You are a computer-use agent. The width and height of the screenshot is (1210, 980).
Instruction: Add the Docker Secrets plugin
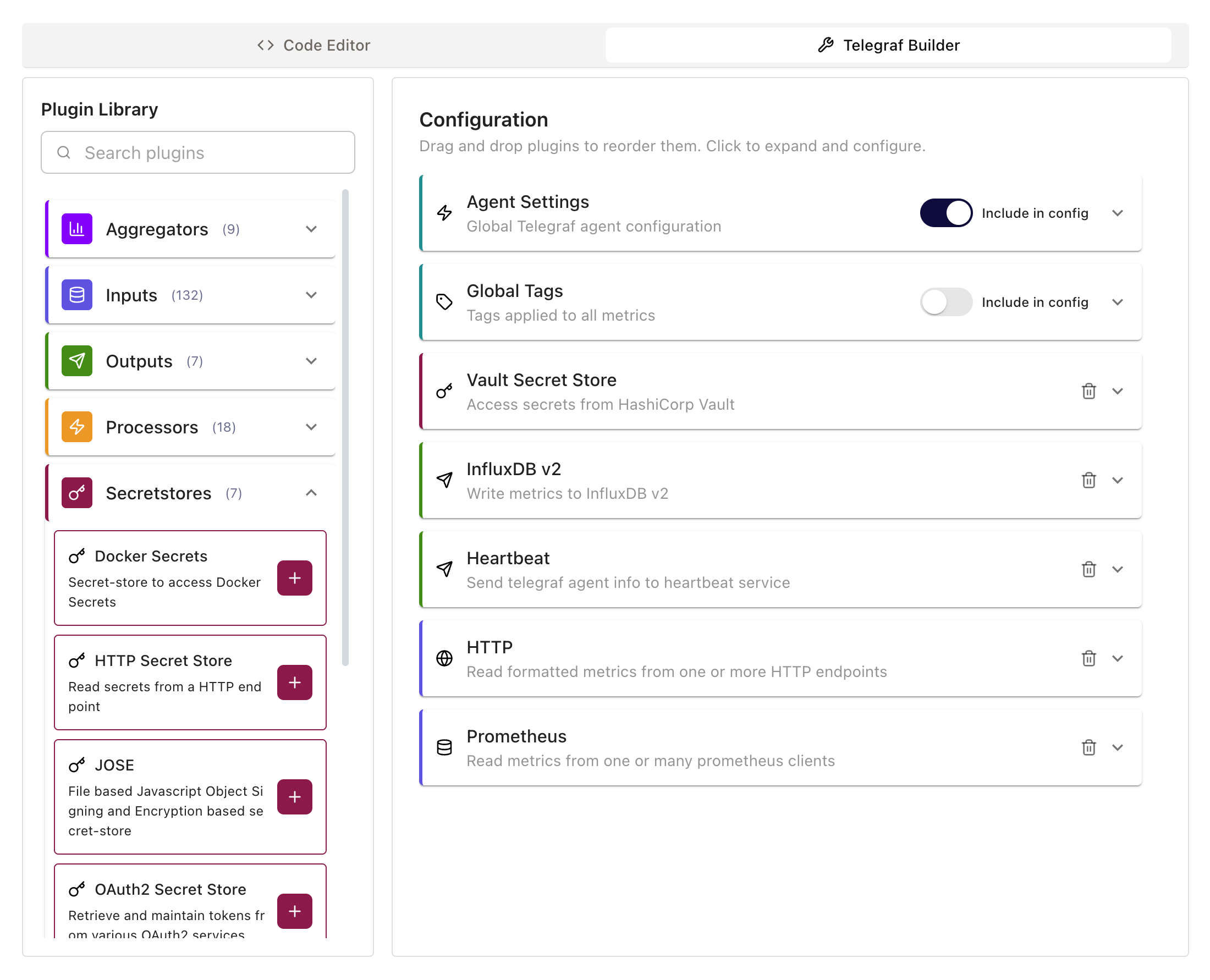[295, 578]
